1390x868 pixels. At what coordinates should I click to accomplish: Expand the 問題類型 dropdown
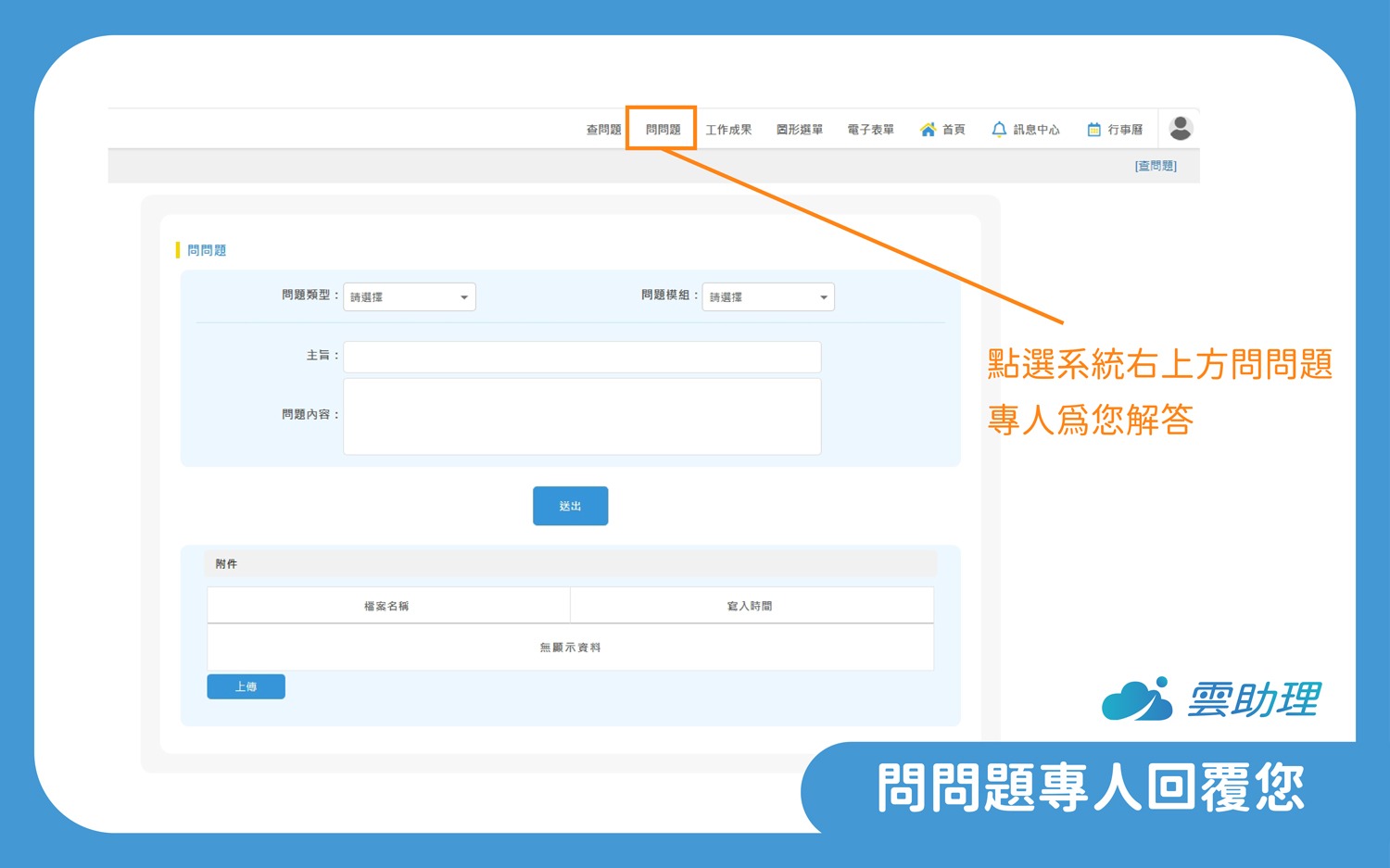(410, 297)
